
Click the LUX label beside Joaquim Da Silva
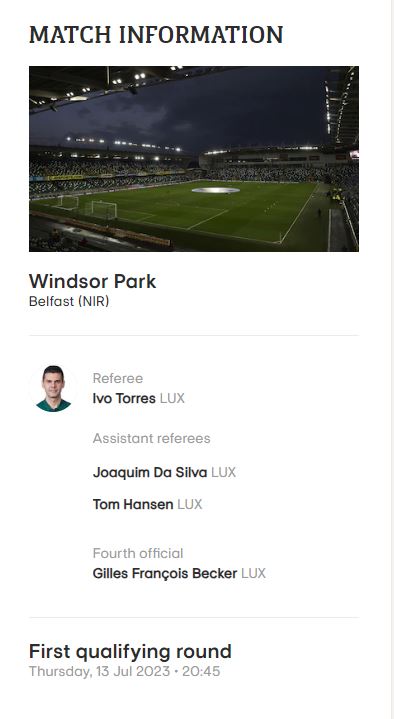tap(223, 472)
